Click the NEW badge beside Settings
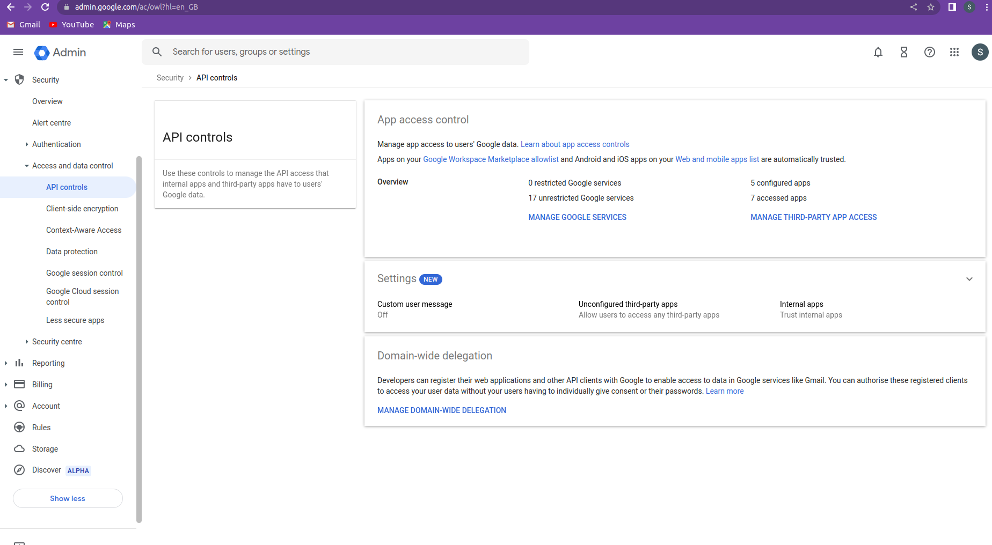 tap(430, 279)
